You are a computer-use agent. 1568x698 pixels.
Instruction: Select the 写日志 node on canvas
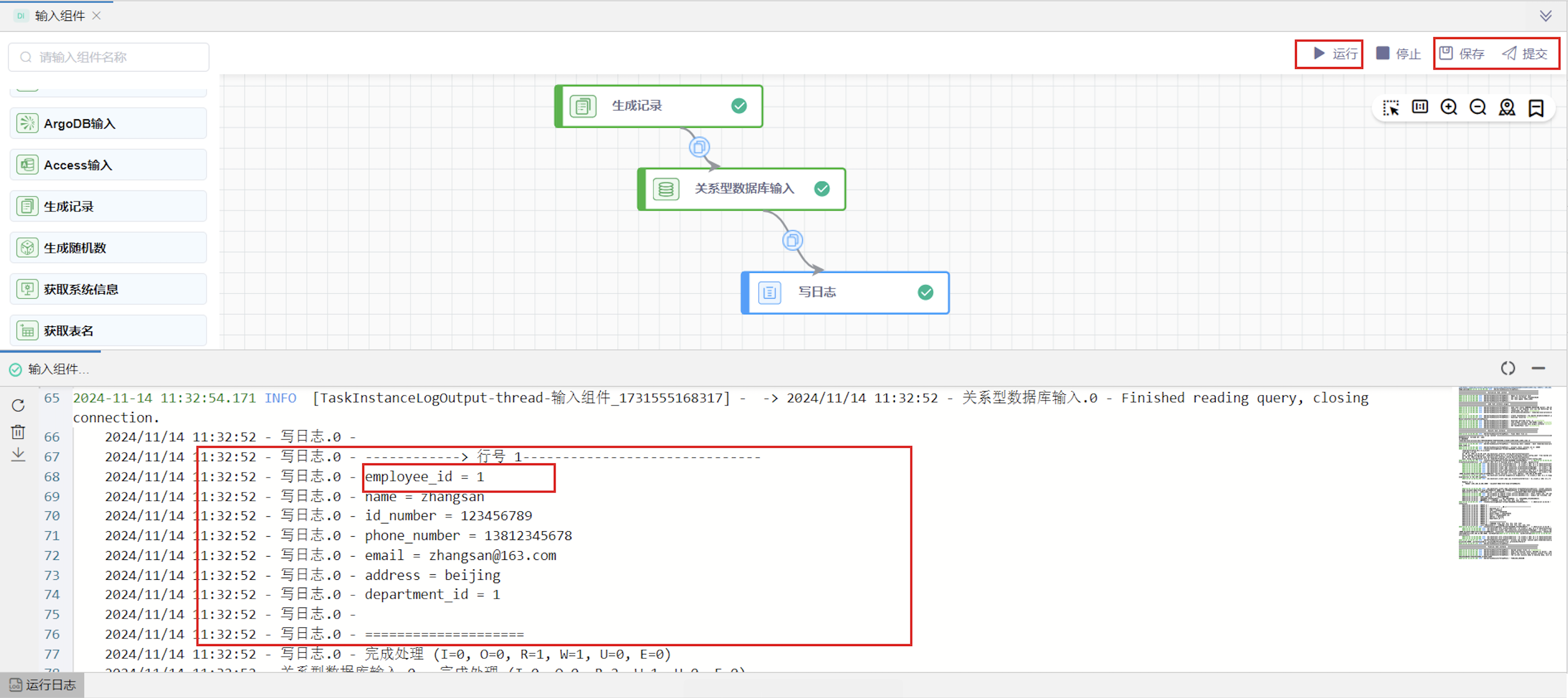844,293
